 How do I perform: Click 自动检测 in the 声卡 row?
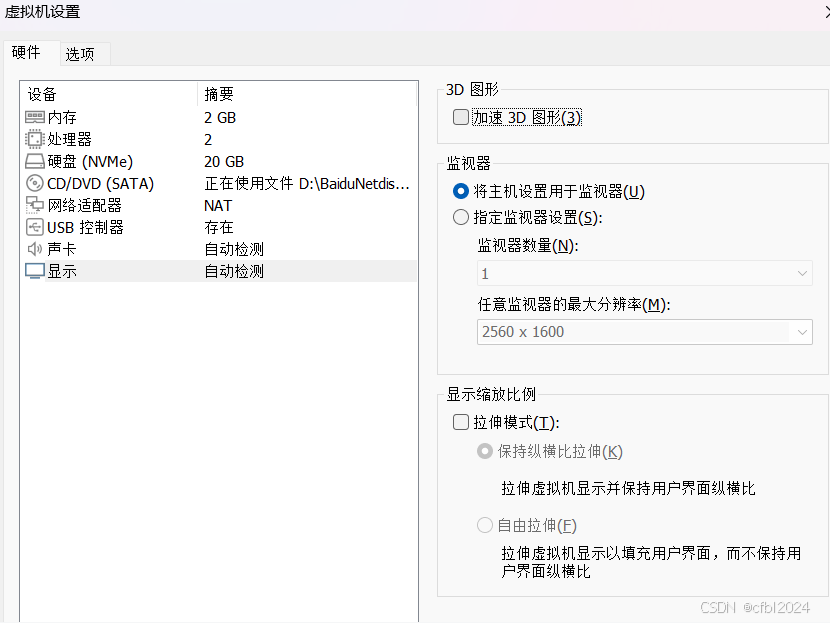[x=234, y=249]
